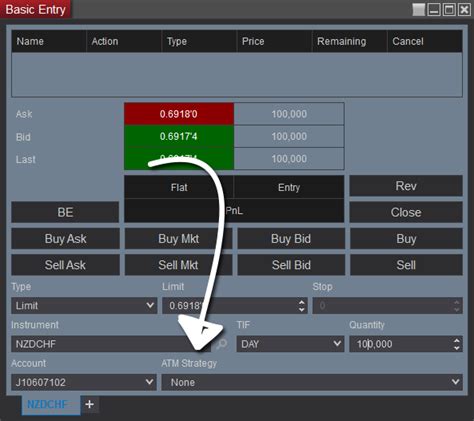This screenshot has height=421, width=474.
Task: Click the Limit price stepper arrows
Action: (x=302, y=306)
